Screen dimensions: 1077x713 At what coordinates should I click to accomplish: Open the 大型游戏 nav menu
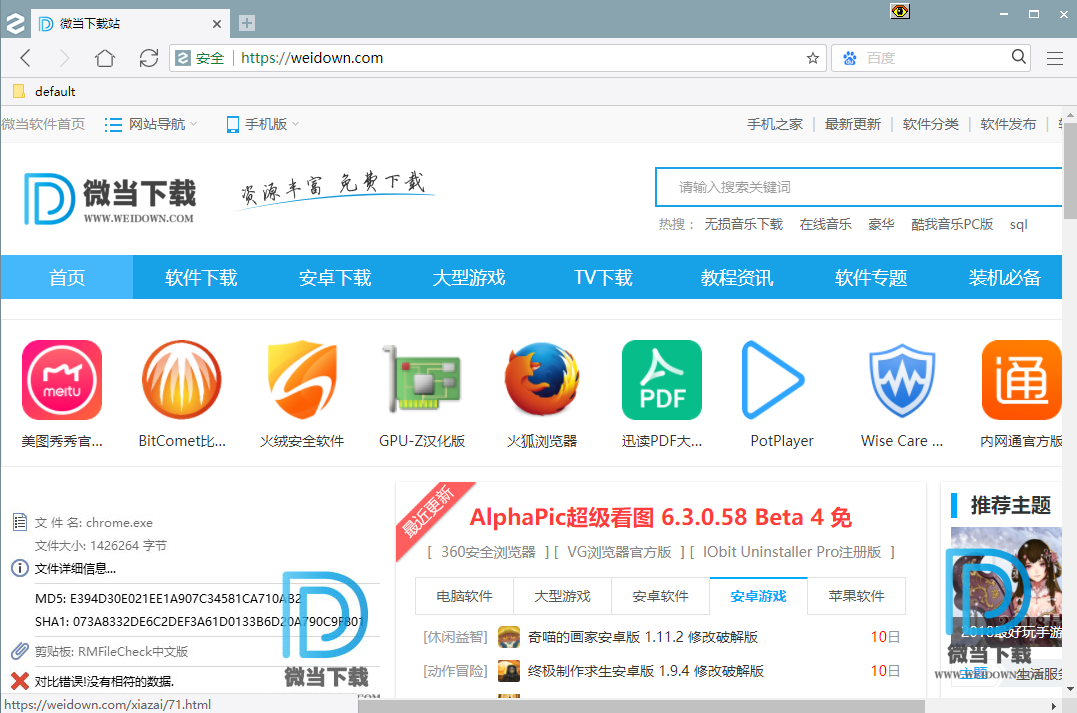pyautogui.click(x=469, y=277)
